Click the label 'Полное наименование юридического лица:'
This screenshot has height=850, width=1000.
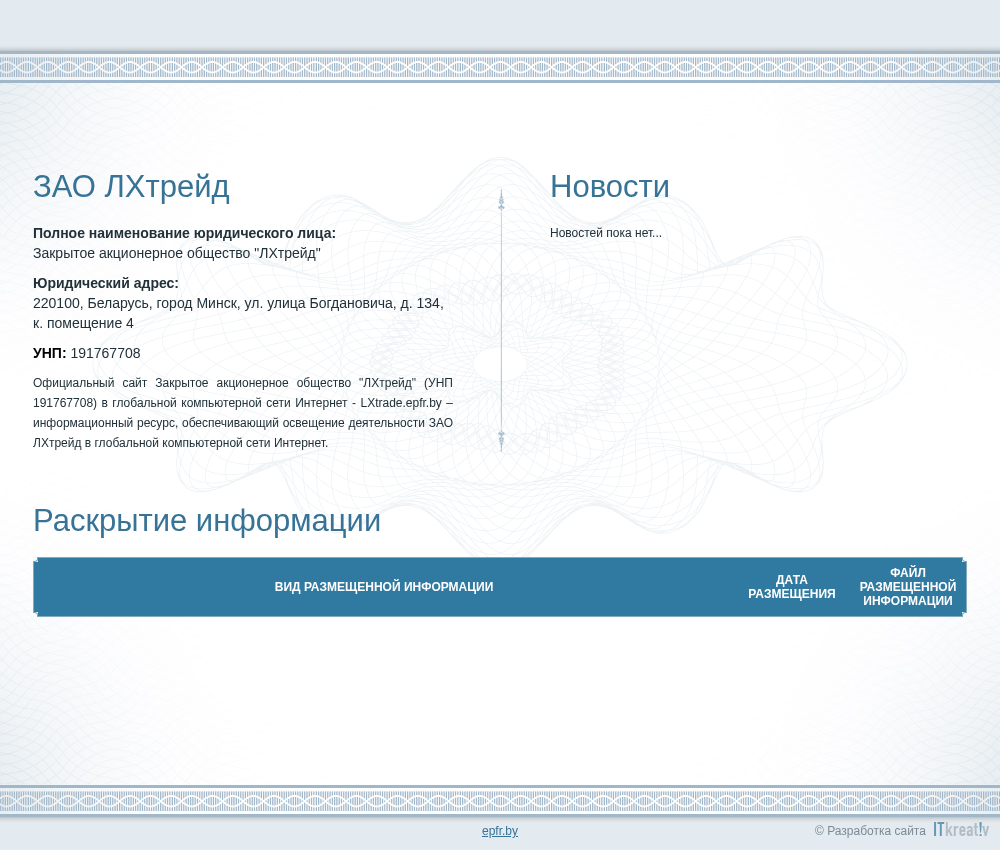coord(184,233)
